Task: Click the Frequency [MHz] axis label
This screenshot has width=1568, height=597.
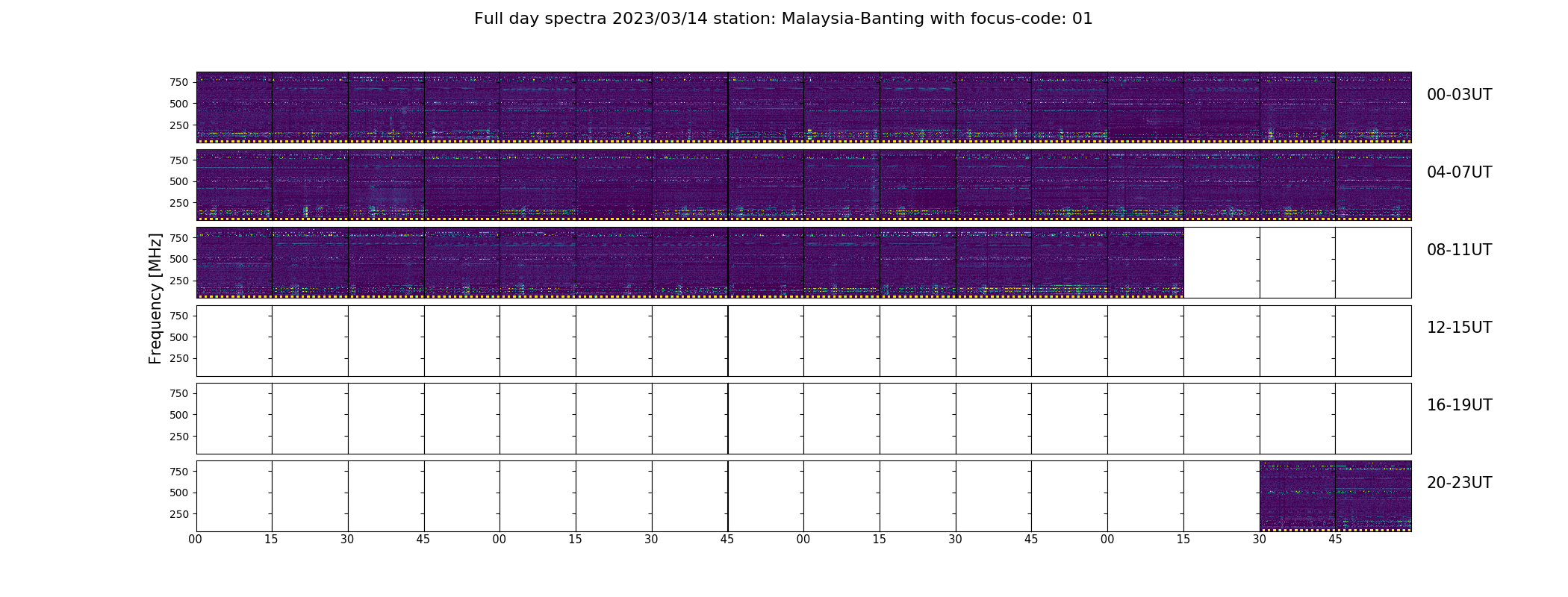Action: pyautogui.click(x=155, y=298)
